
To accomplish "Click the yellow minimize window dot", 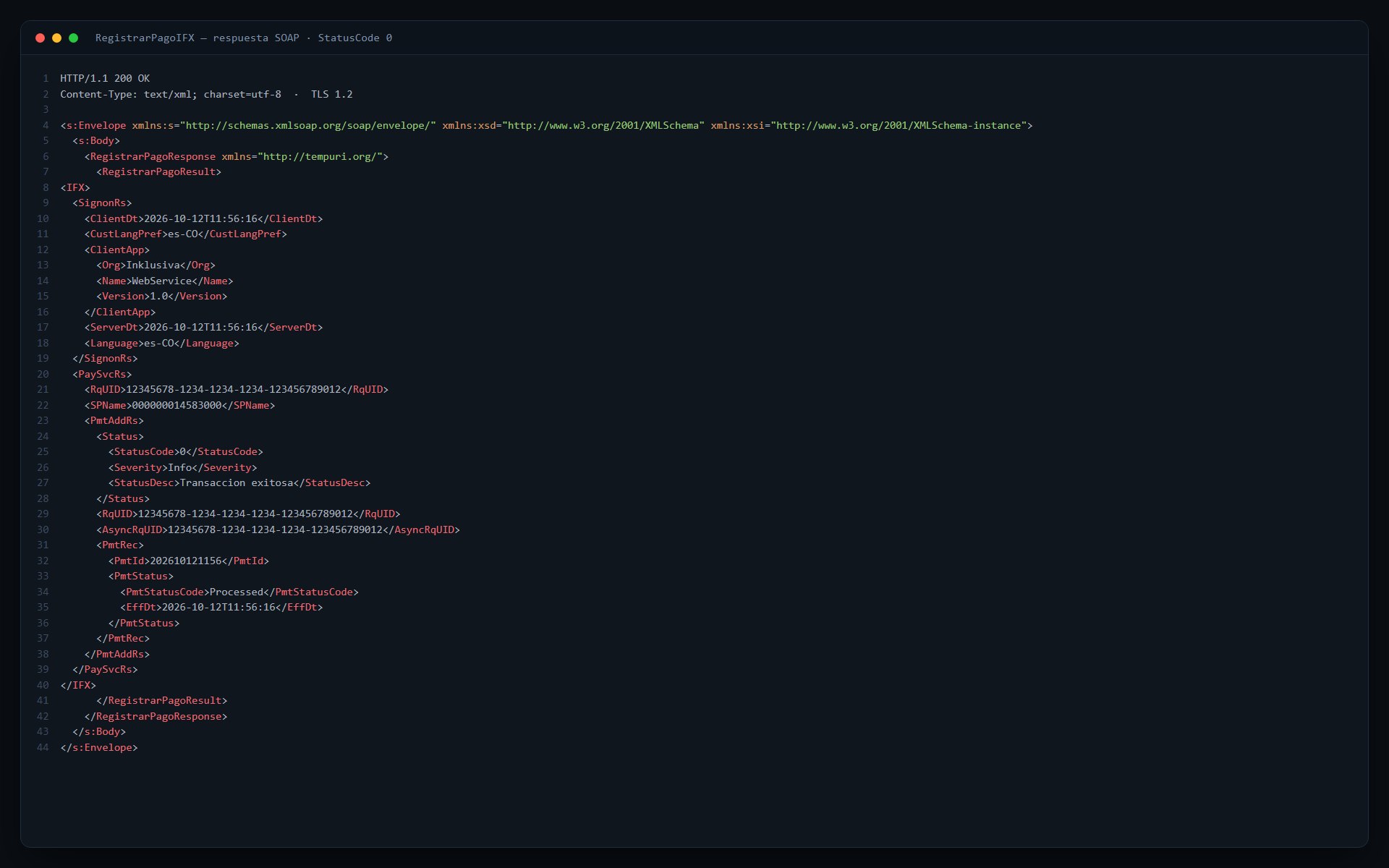I will click(x=57, y=38).
